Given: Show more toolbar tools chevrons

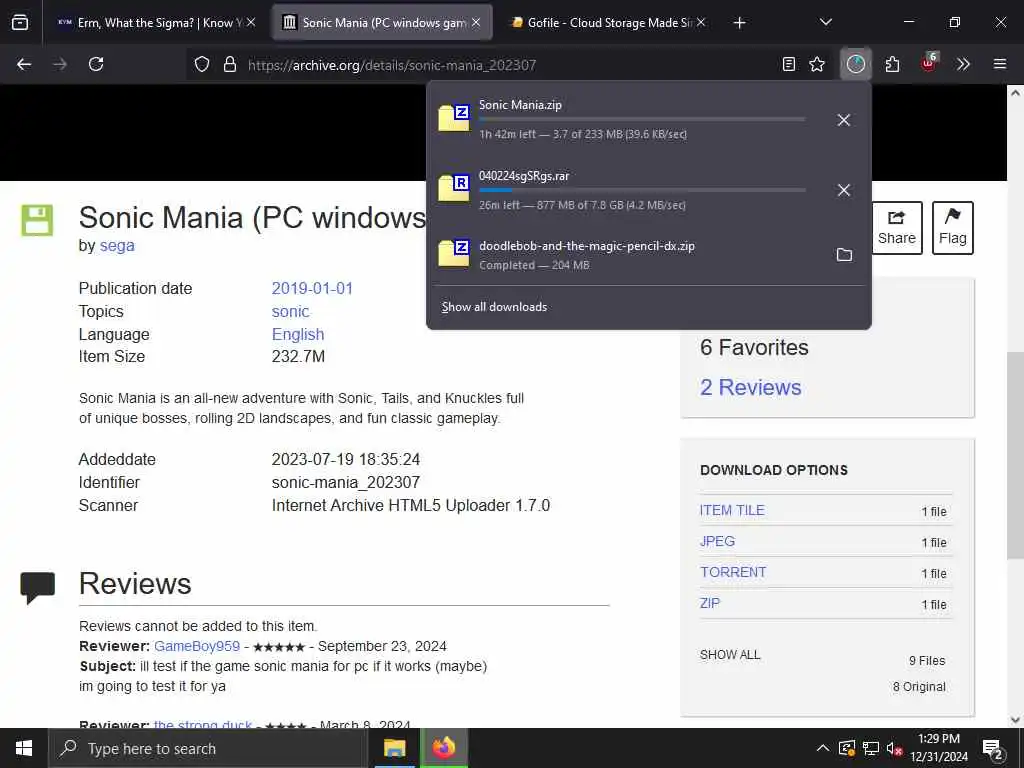Looking at the screenshot, I should coord(963,64).
